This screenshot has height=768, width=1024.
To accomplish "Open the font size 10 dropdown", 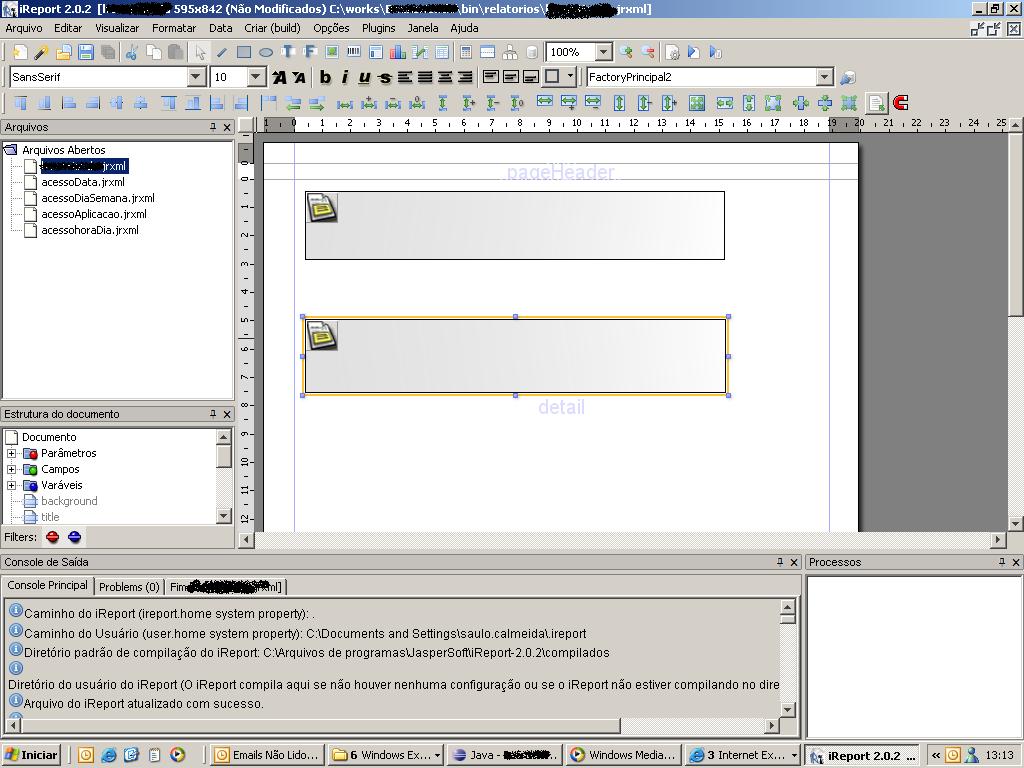I will pos(256,77).
